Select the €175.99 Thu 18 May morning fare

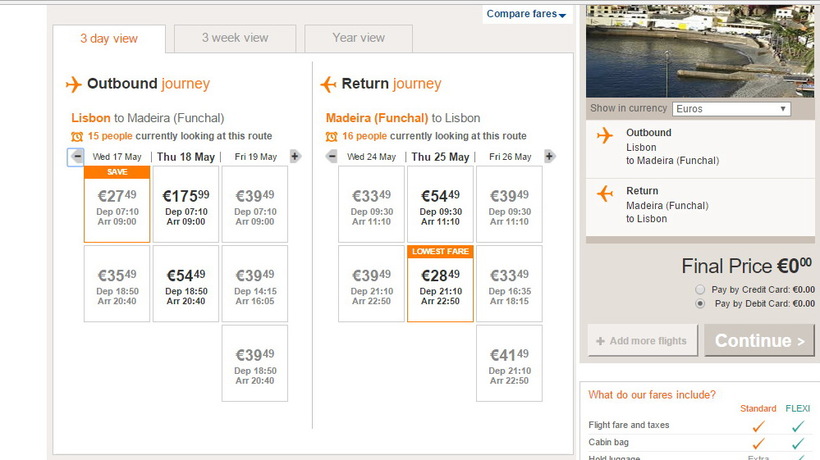point(186,204)
